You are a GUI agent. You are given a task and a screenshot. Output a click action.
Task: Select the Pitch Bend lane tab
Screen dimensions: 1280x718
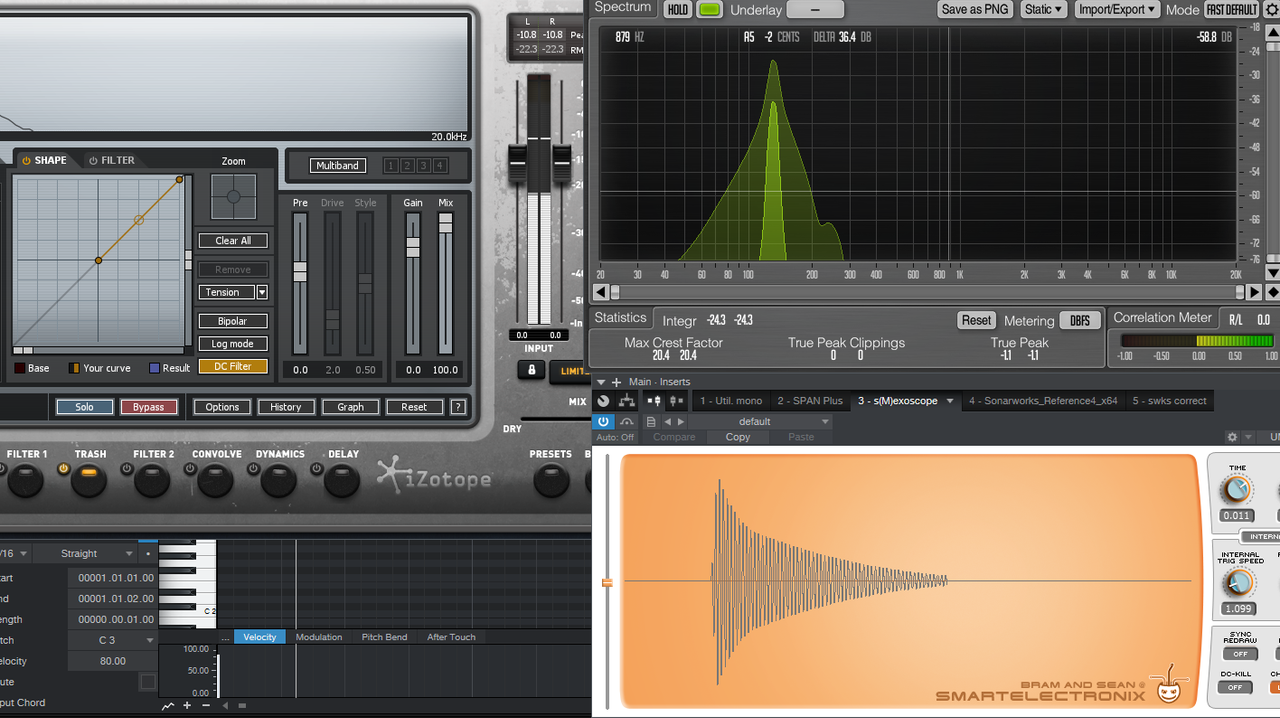384,637
